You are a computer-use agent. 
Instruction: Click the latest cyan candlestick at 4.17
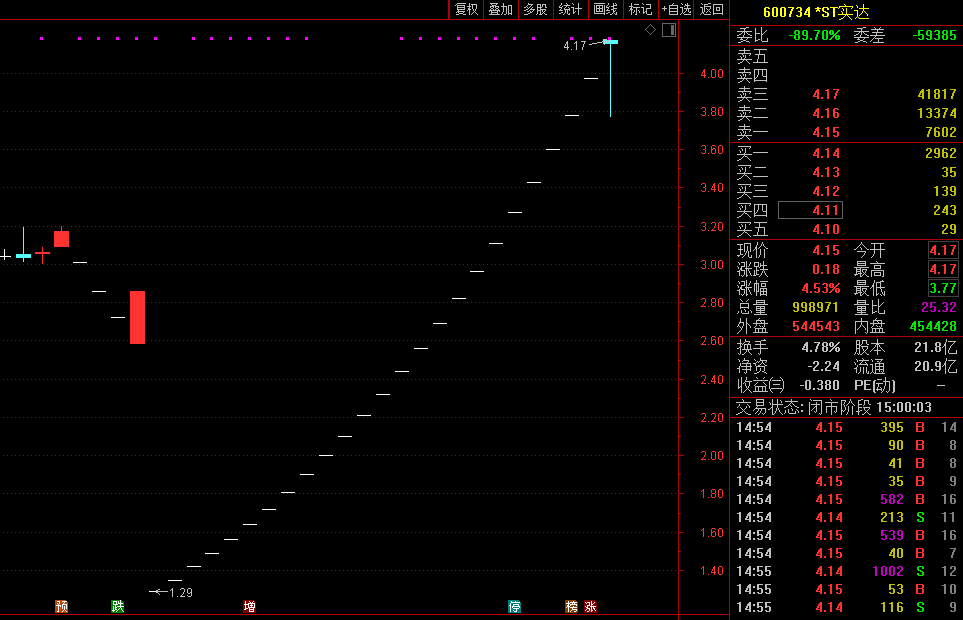tap(610, 42)
